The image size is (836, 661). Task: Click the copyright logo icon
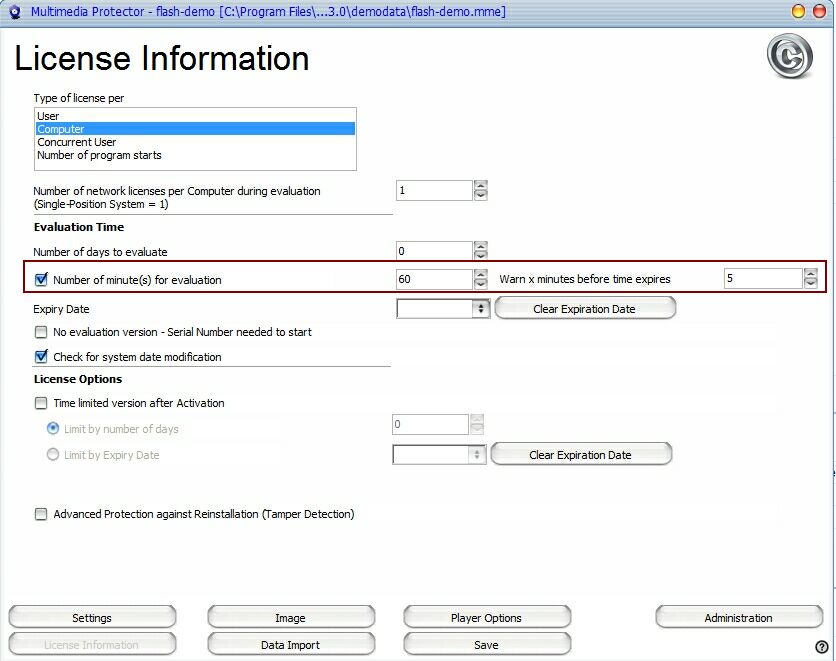tap(789, 57)
